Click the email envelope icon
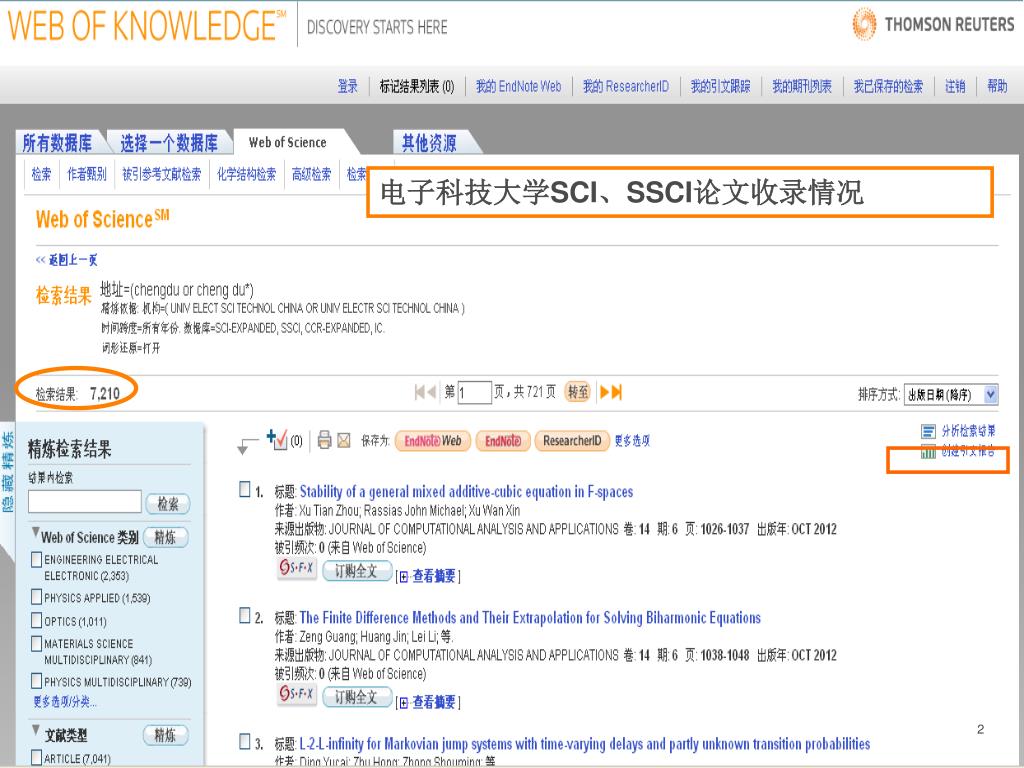 344,441
